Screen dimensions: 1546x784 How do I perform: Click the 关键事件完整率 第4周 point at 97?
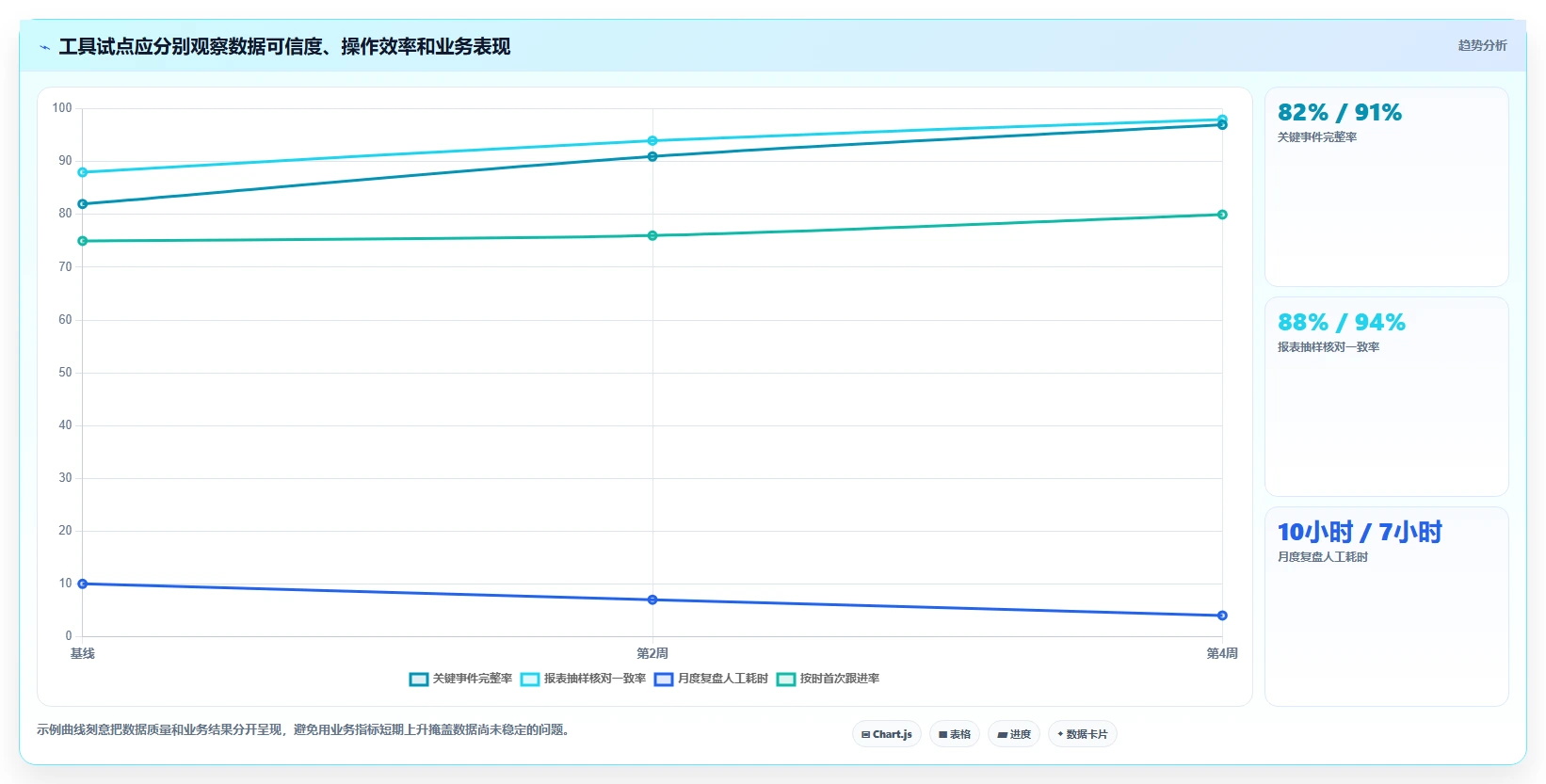[x=1222, y=125]
